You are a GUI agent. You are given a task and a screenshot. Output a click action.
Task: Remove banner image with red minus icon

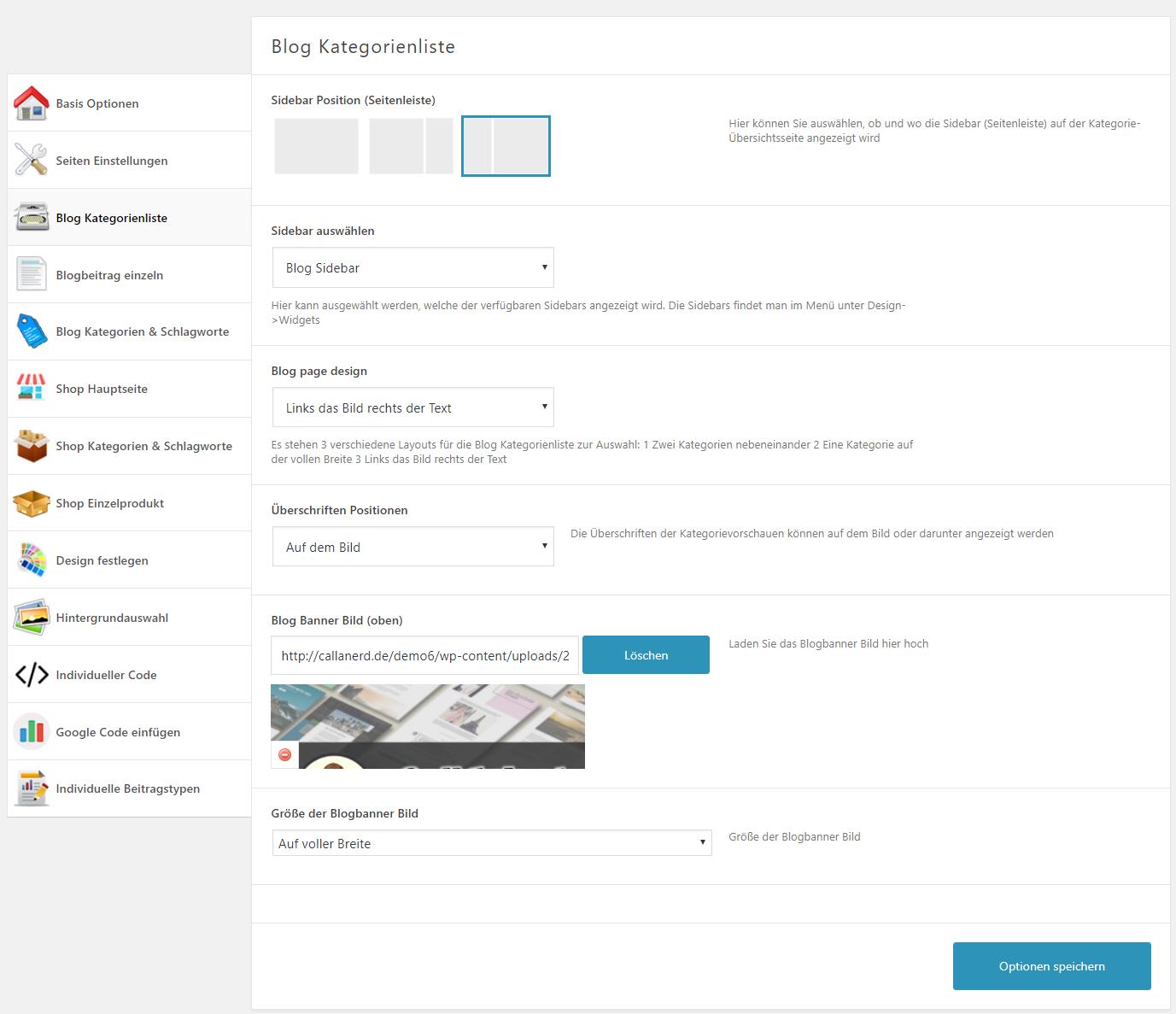pyautogui.click(x=285, y=755)
